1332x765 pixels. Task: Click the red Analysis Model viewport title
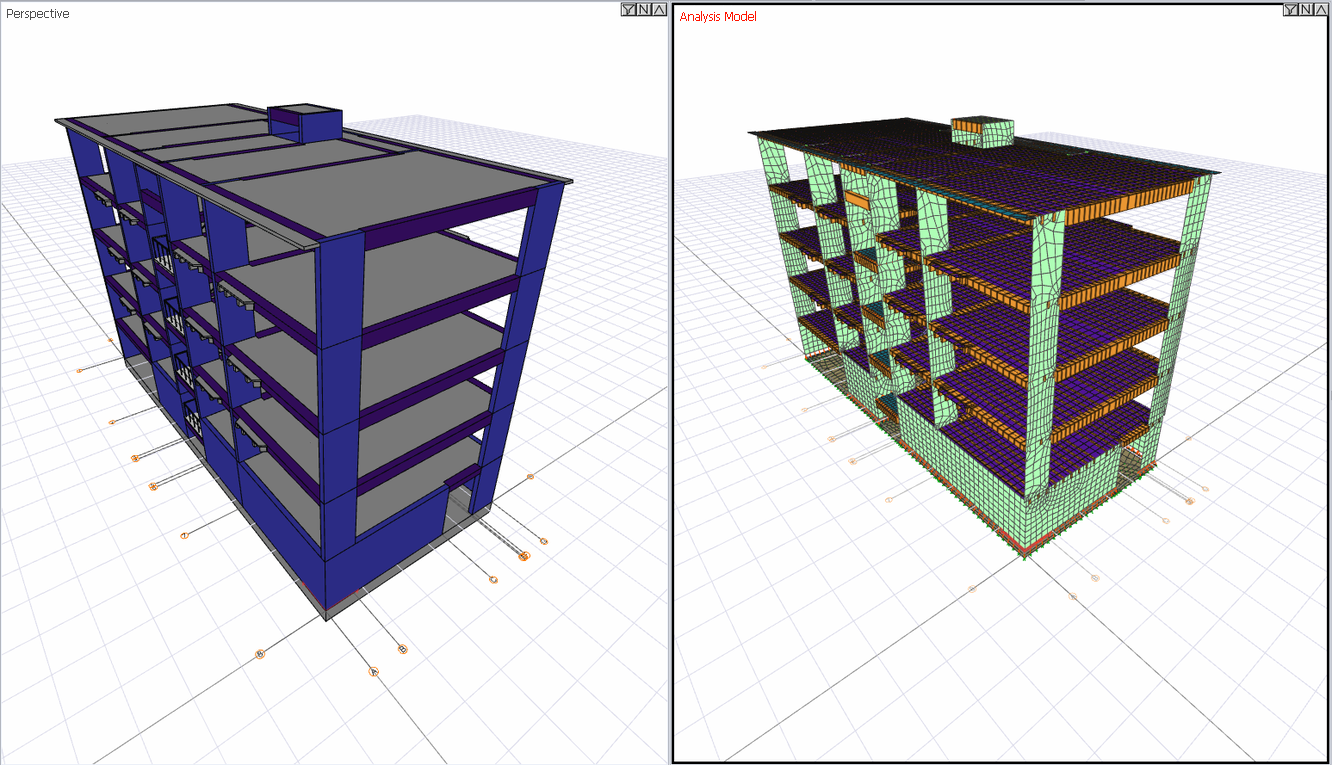[718, 17]
